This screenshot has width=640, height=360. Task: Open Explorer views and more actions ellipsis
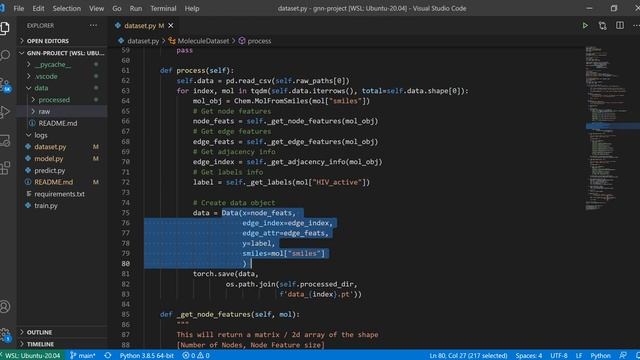coord(93,25)
